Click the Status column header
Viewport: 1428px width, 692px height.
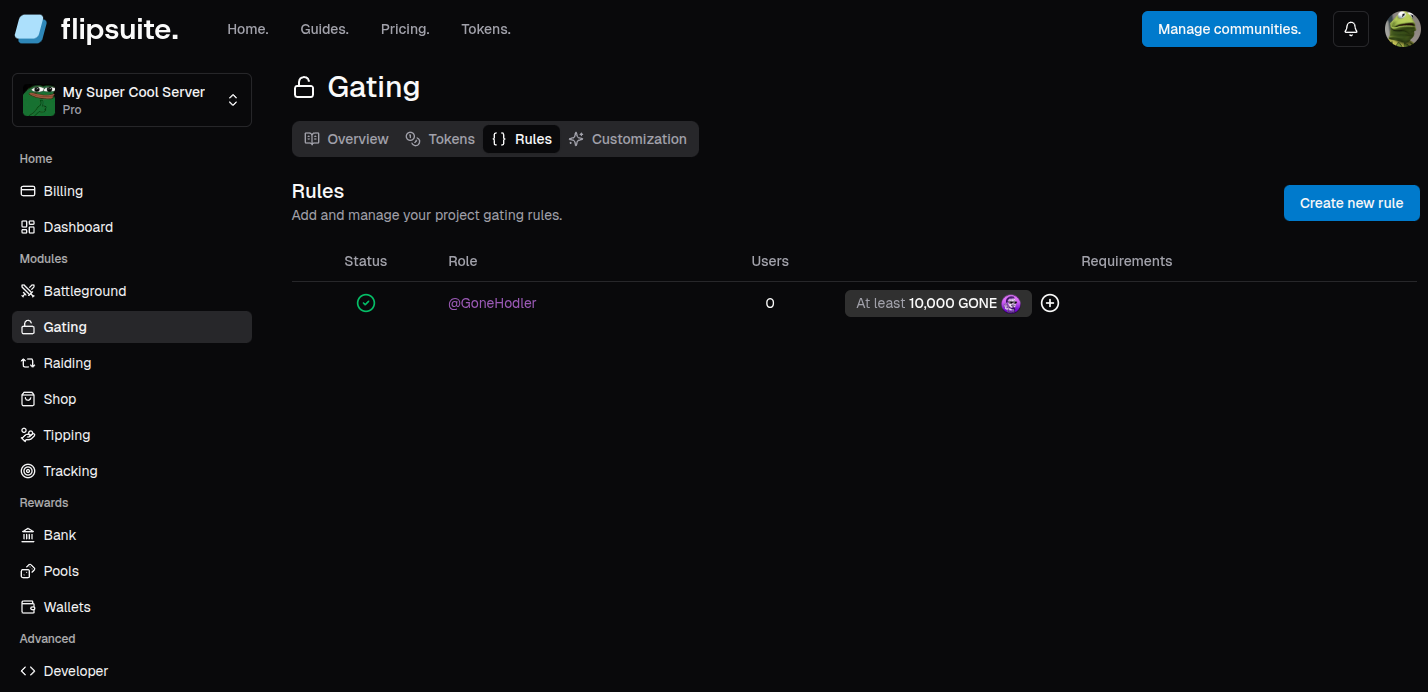tap(366, 261)
